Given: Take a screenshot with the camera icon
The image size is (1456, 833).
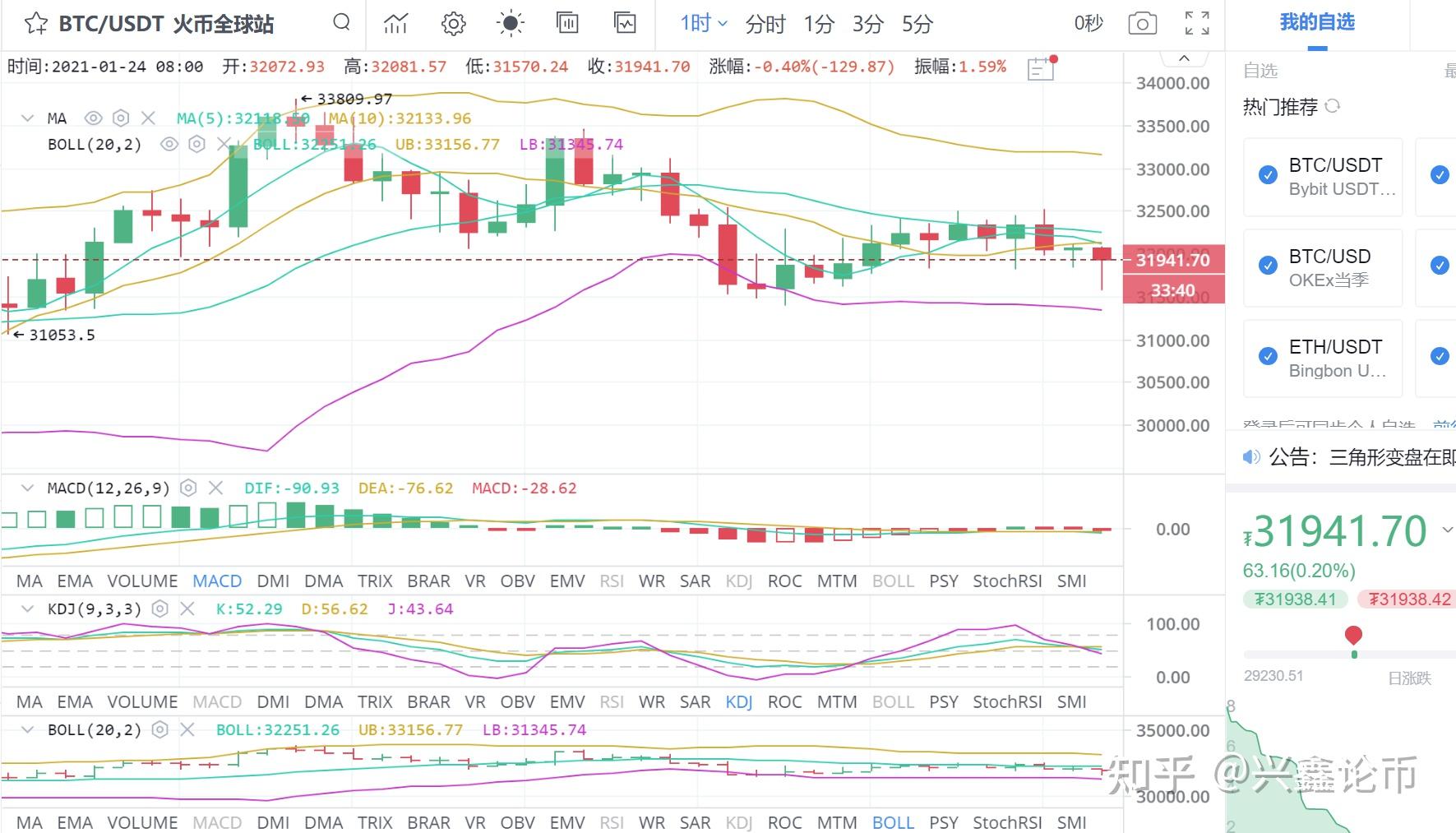Looking at the screenshot, I should pos(1142,24).
